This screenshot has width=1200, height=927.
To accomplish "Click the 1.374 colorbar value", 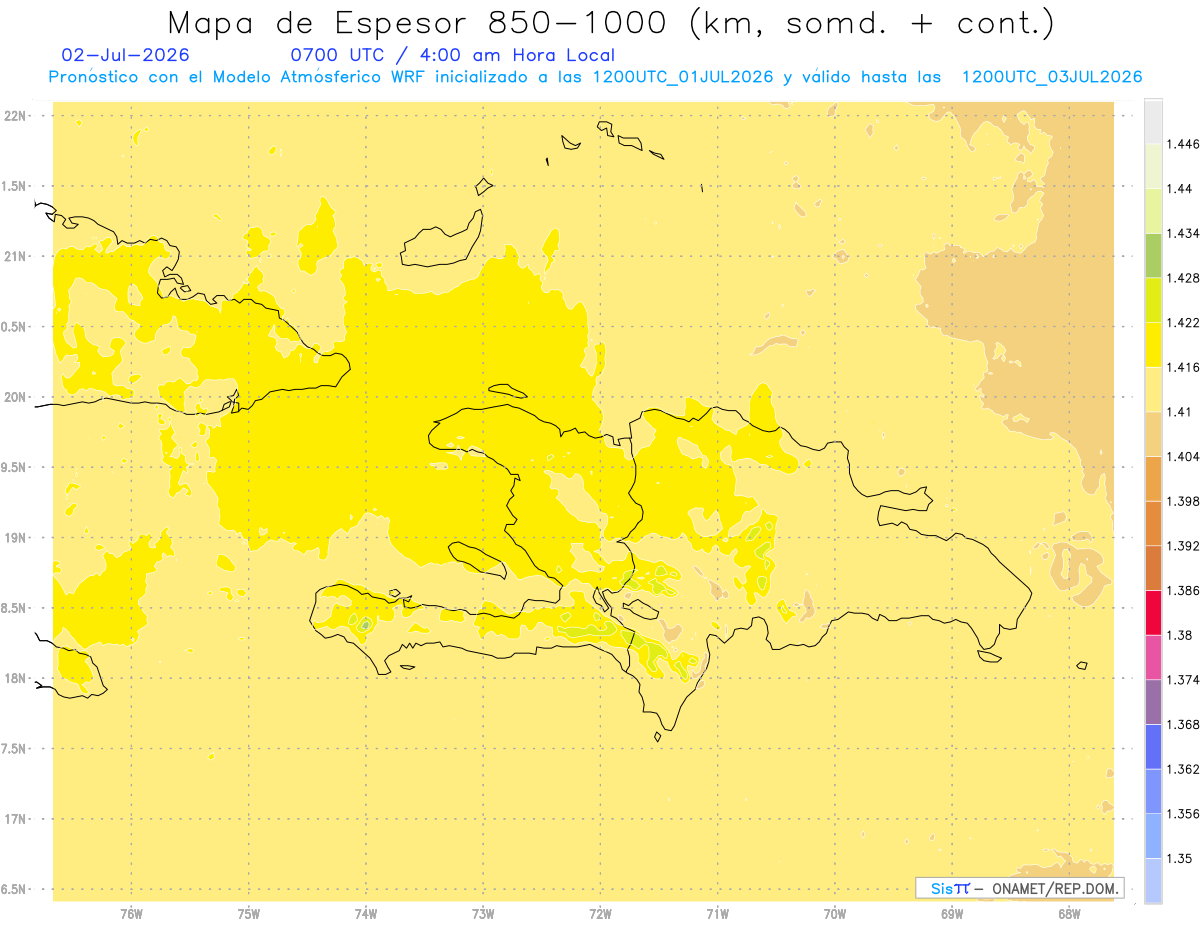I will click(1182, 680).
